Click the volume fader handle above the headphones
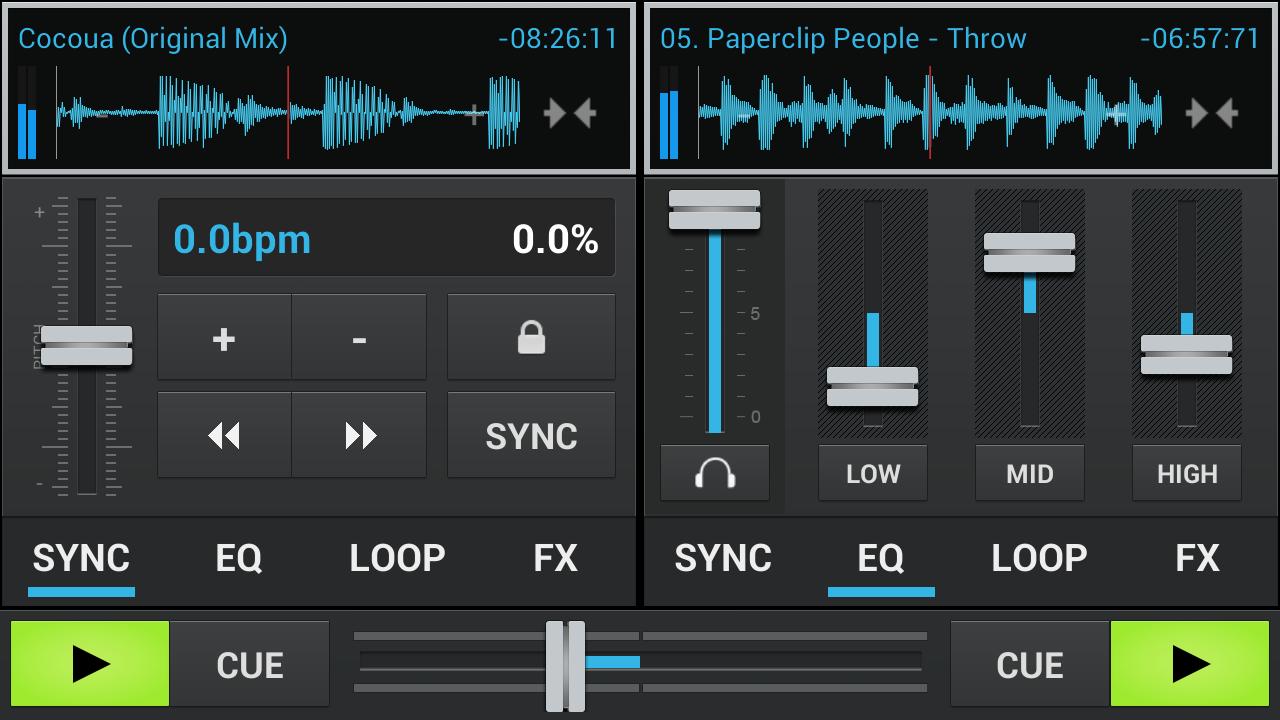The height and width of the screenshot is (720, 1280). [x=715, y=210]
